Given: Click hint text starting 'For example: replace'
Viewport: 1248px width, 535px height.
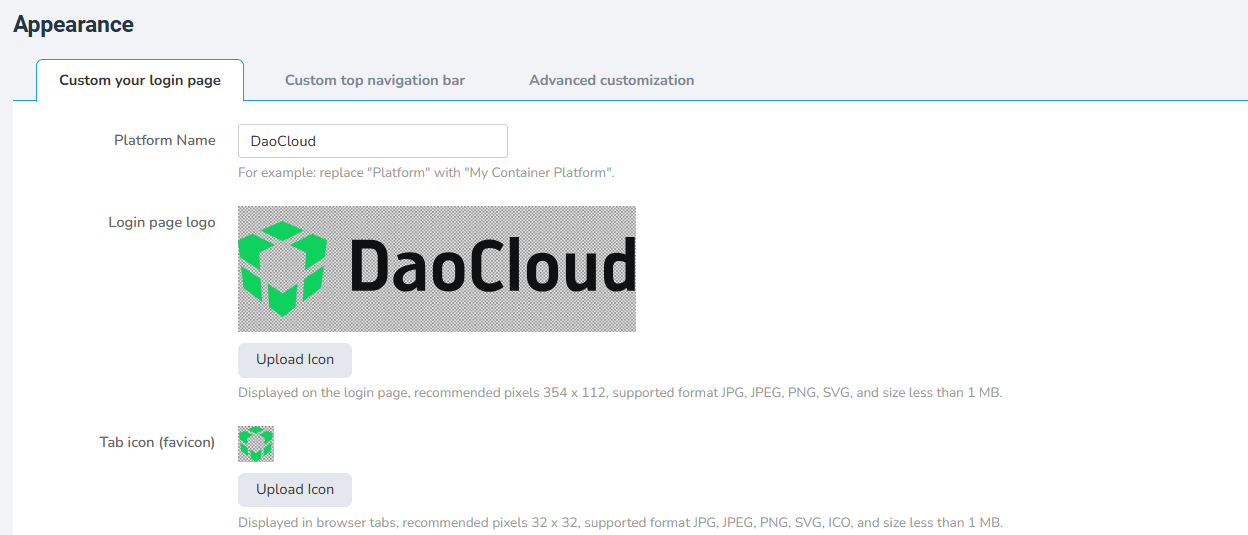Looking at the screenshot, I should (426, 173).
